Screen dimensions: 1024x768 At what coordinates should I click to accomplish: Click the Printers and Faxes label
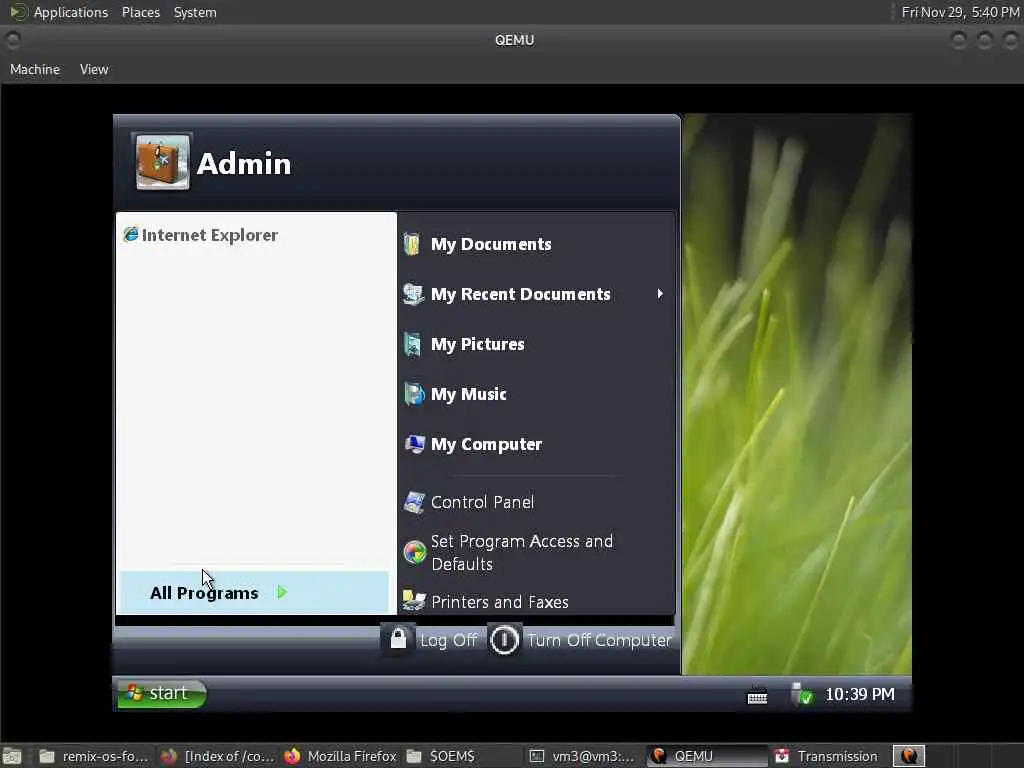coord(500,602)
